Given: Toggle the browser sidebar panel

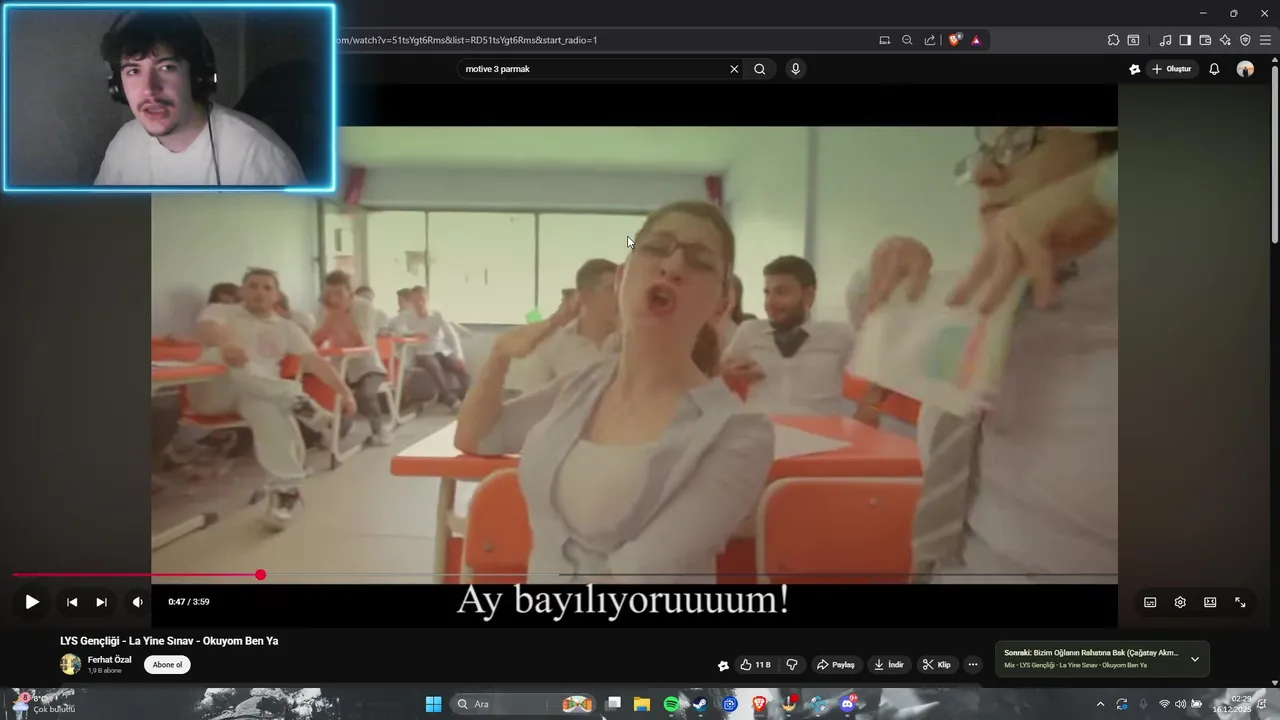Looking at the screenshot, I should click(x=1185, y=40).
